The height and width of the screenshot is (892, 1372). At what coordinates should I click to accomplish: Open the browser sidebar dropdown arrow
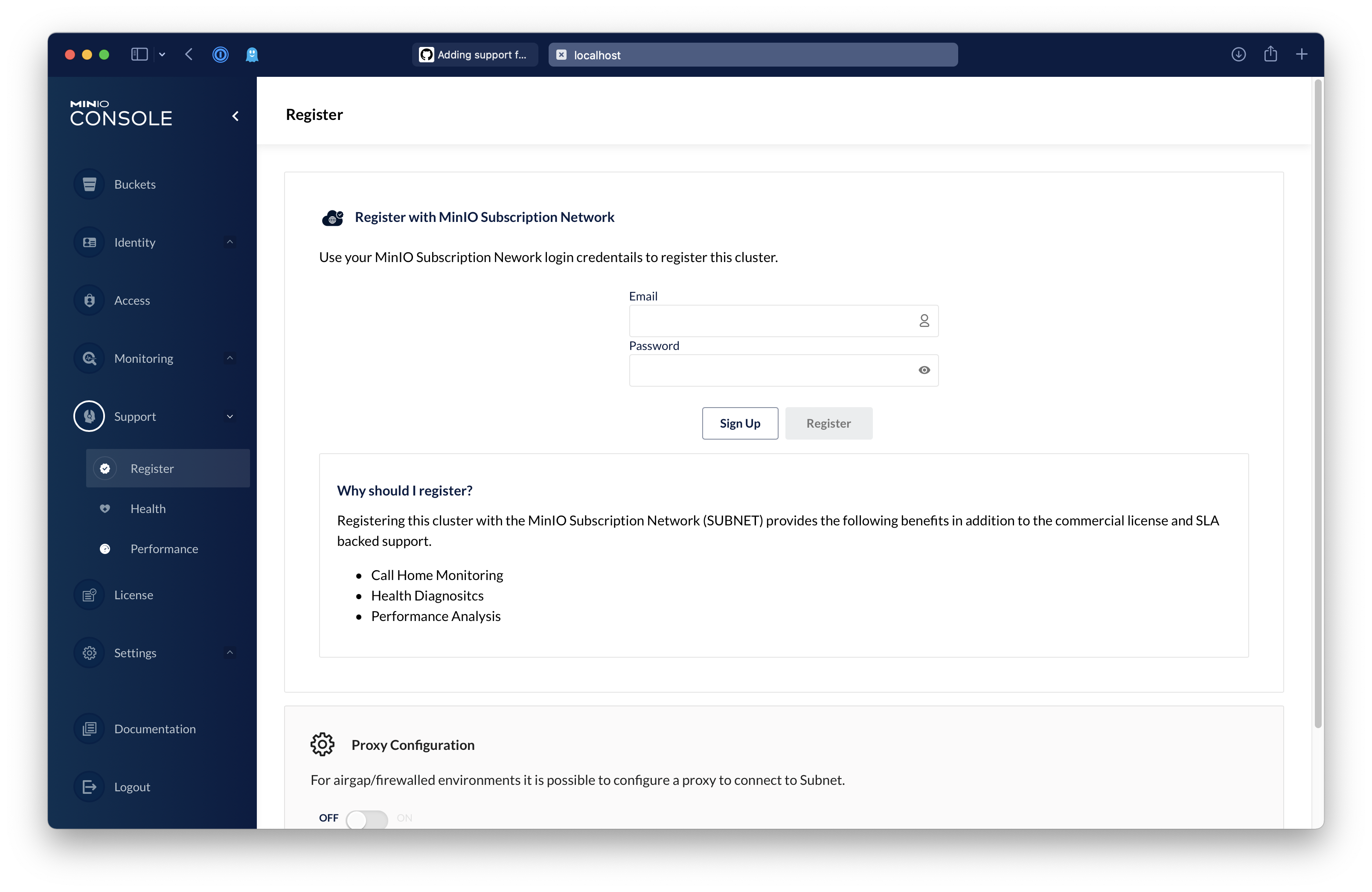tap(162, 55)
